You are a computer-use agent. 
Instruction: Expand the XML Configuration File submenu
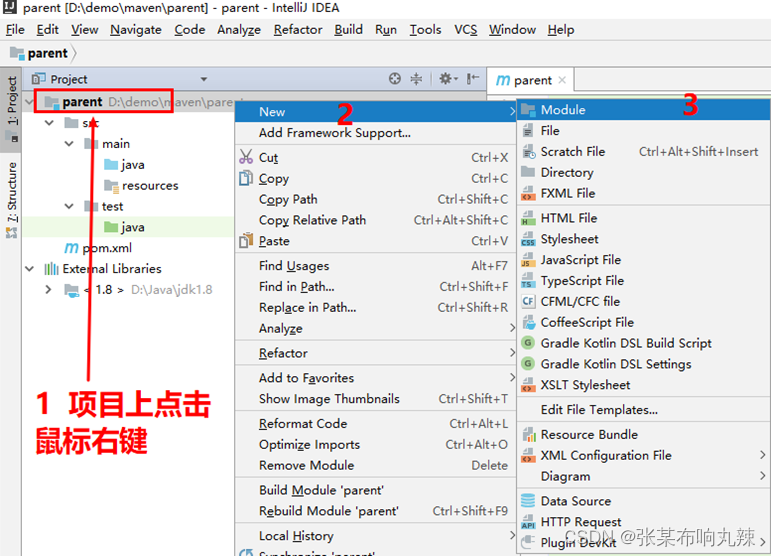(762, 455)
